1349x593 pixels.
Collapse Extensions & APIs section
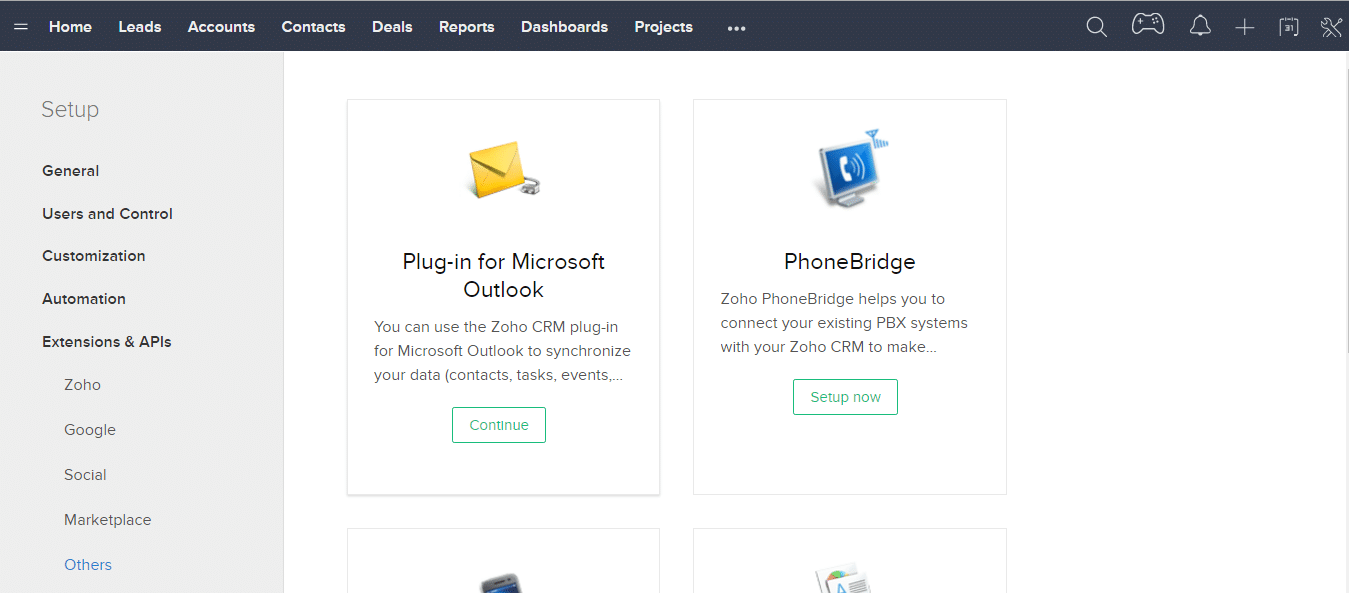point(107,342)
